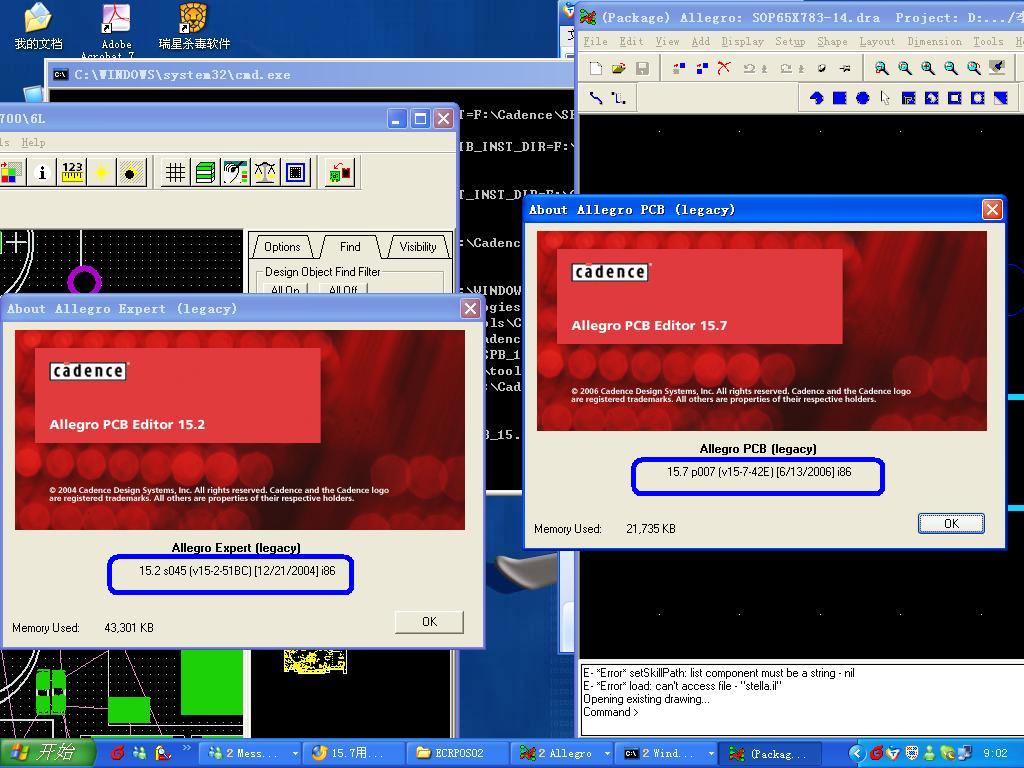Click the Save floppy disk icon

tap(642, 68)
